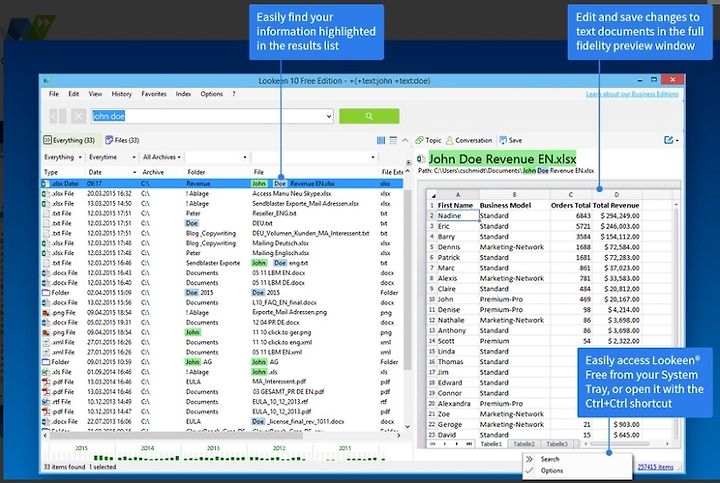Click the PDF icon of MA_Interessent.pdf row
Image resolution: width=720 pixels, height=483 pixels.
46,382
